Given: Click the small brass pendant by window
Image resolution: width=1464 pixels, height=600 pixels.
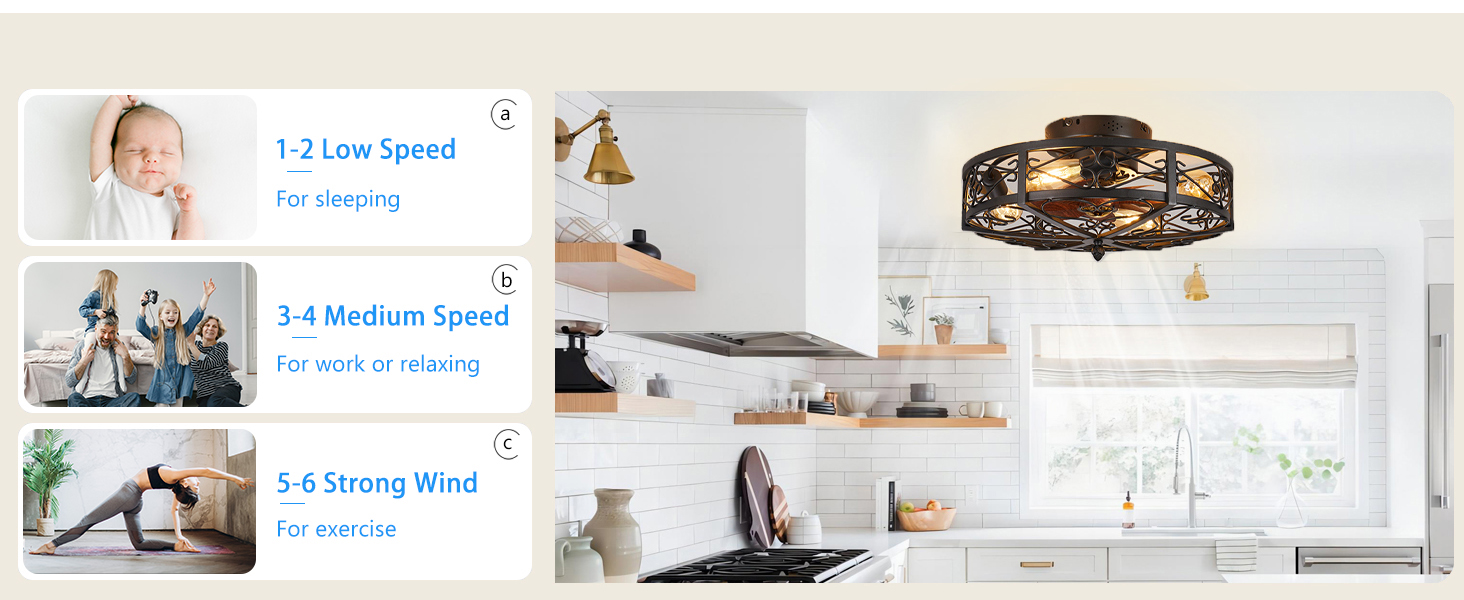Looking at the screenshot, I should [x=1196, y=283].
